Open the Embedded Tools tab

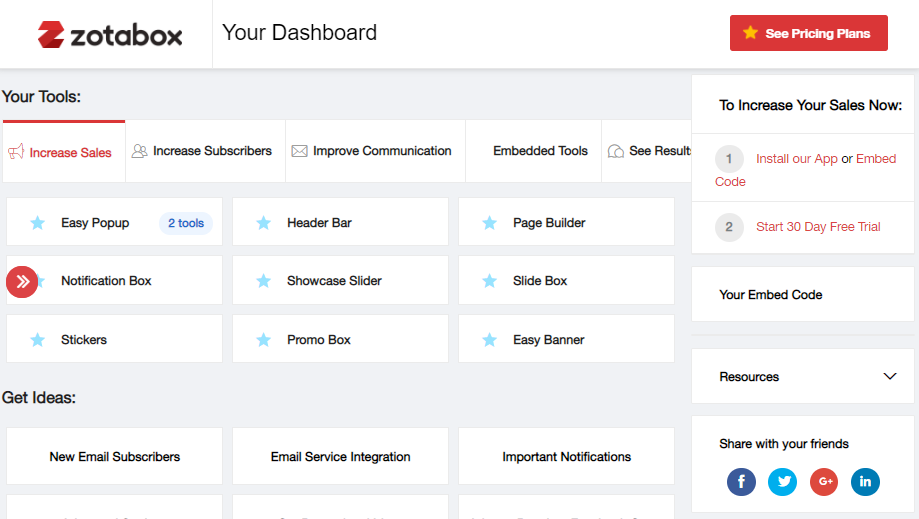534,151
